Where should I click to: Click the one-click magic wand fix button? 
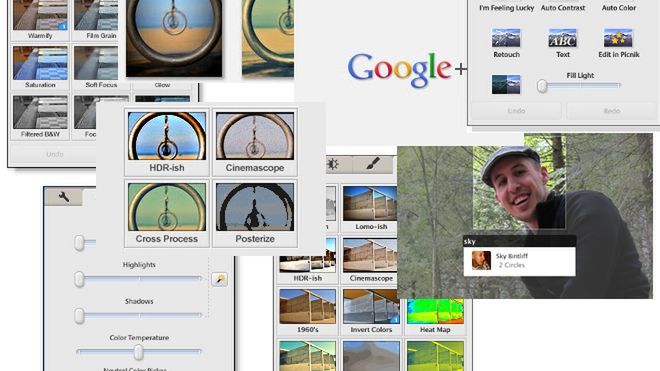[219, 279]
